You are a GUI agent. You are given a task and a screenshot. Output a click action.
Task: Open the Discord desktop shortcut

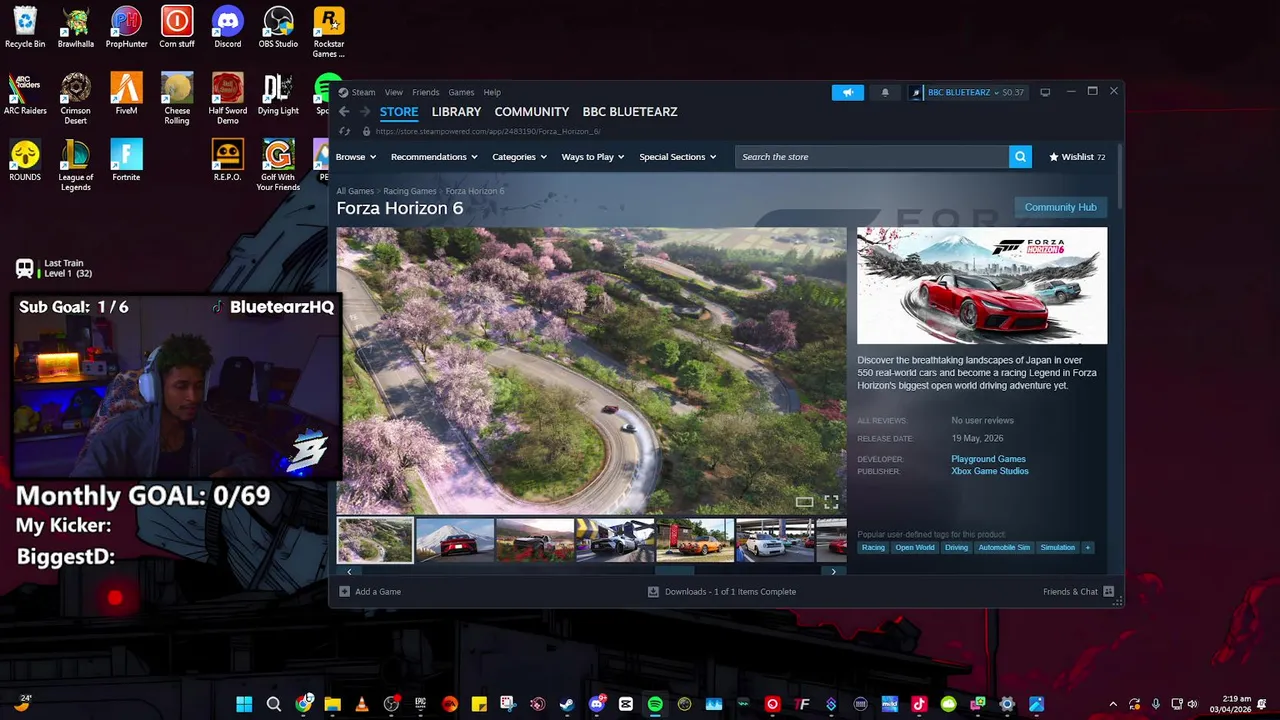(x=228, y=28)
